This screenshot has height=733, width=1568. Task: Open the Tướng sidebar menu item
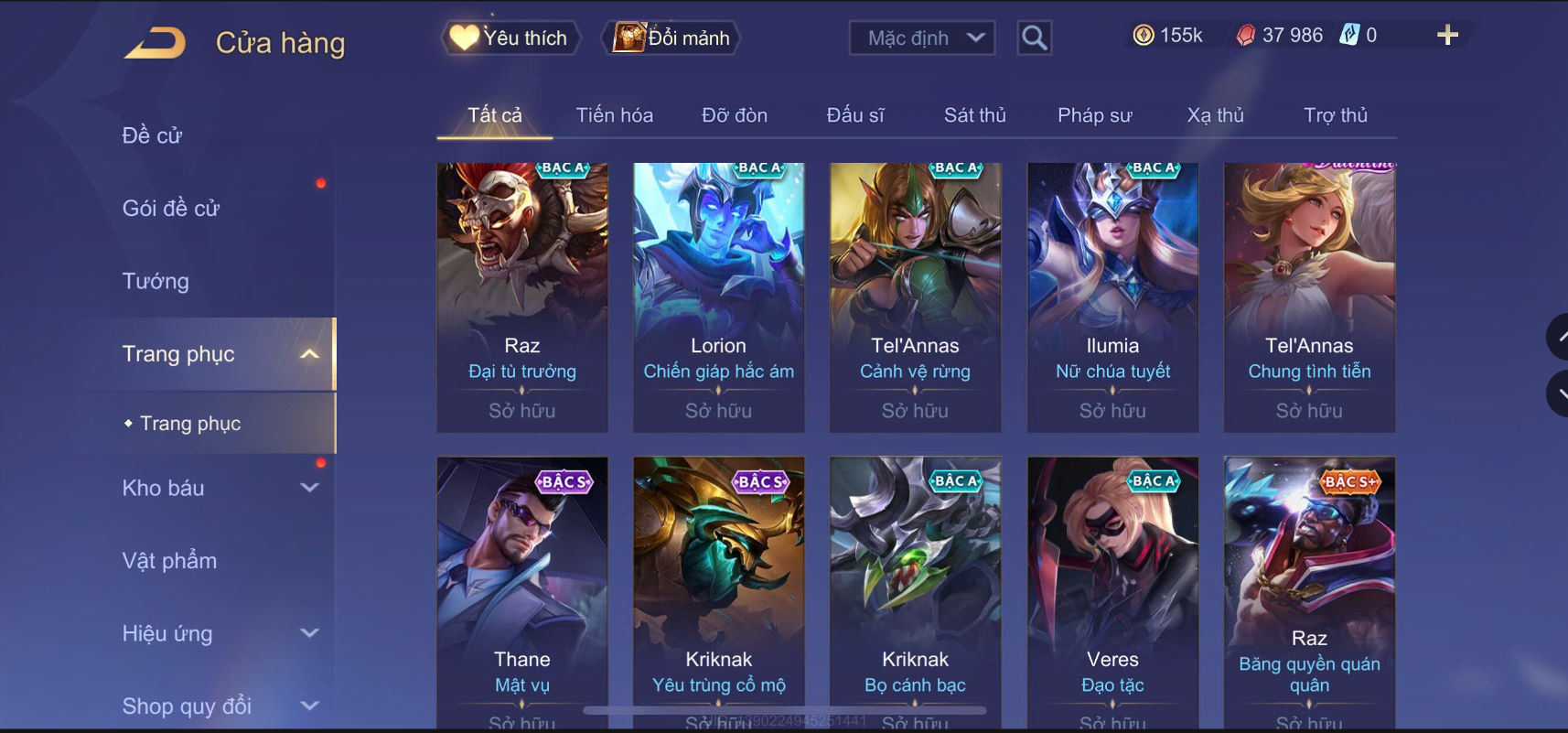point(156,281)
